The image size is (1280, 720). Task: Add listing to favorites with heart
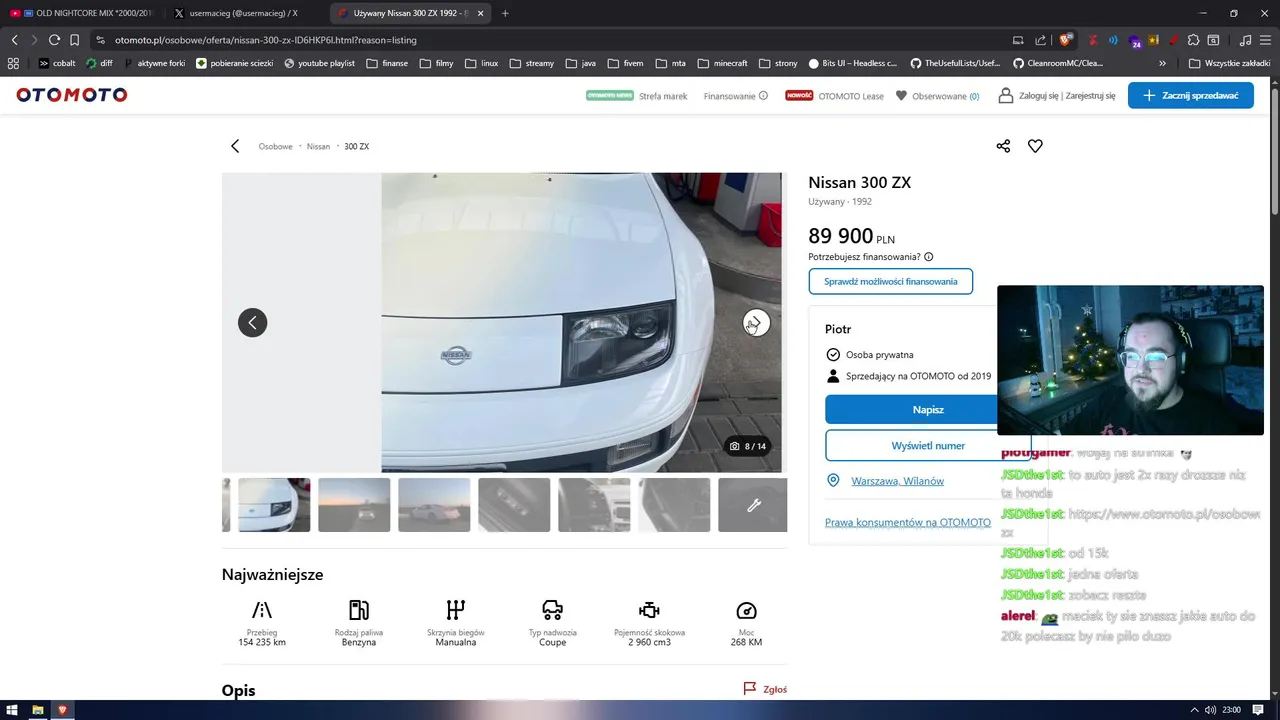click(1035, 146)
